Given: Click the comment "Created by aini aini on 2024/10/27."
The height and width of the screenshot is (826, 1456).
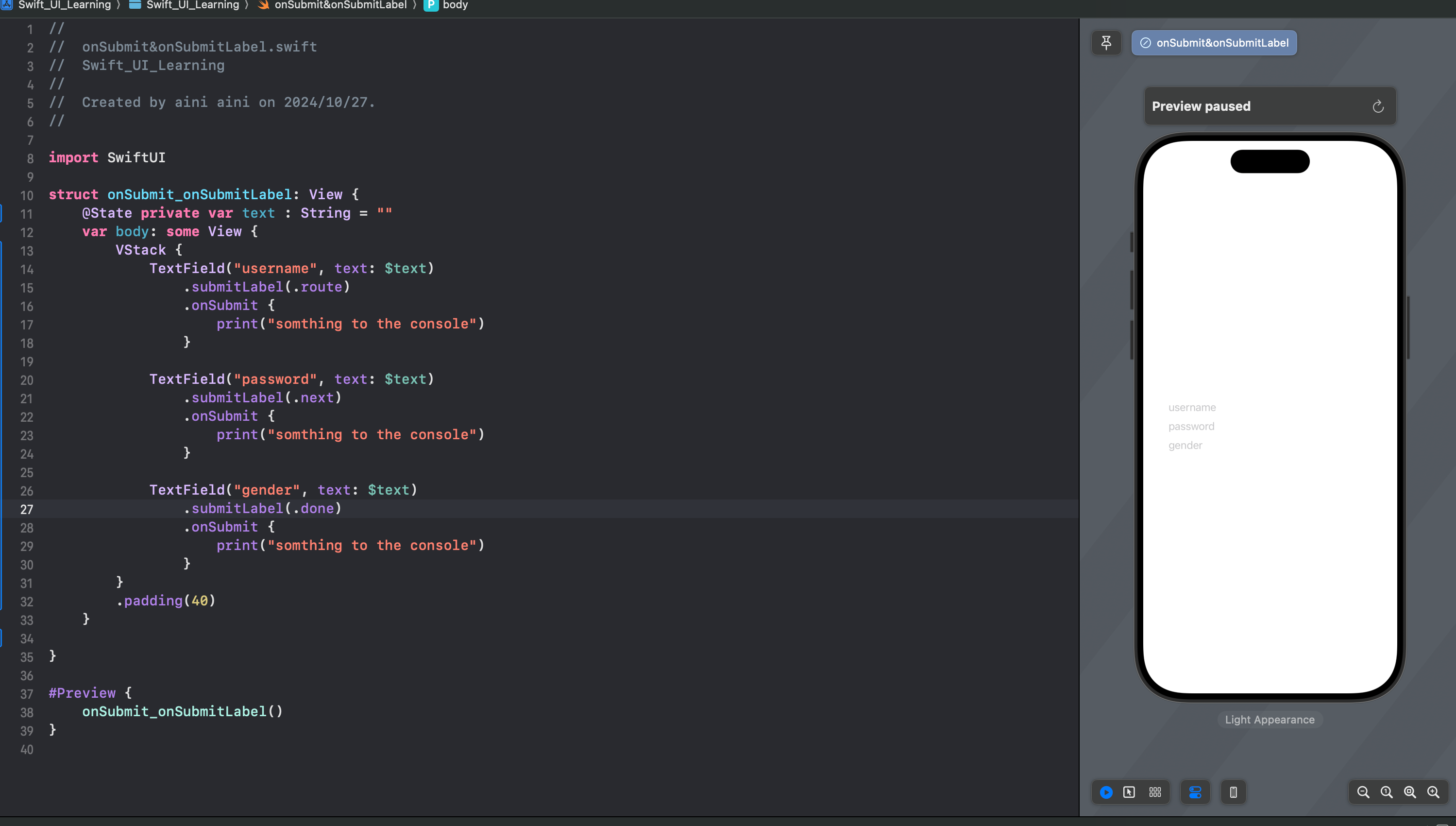Looking at the screenshot, I should click(x=228, y=102).
